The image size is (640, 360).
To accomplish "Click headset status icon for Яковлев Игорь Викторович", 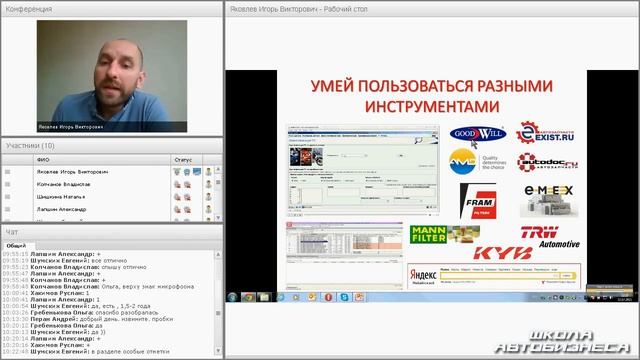I will 187,172.
